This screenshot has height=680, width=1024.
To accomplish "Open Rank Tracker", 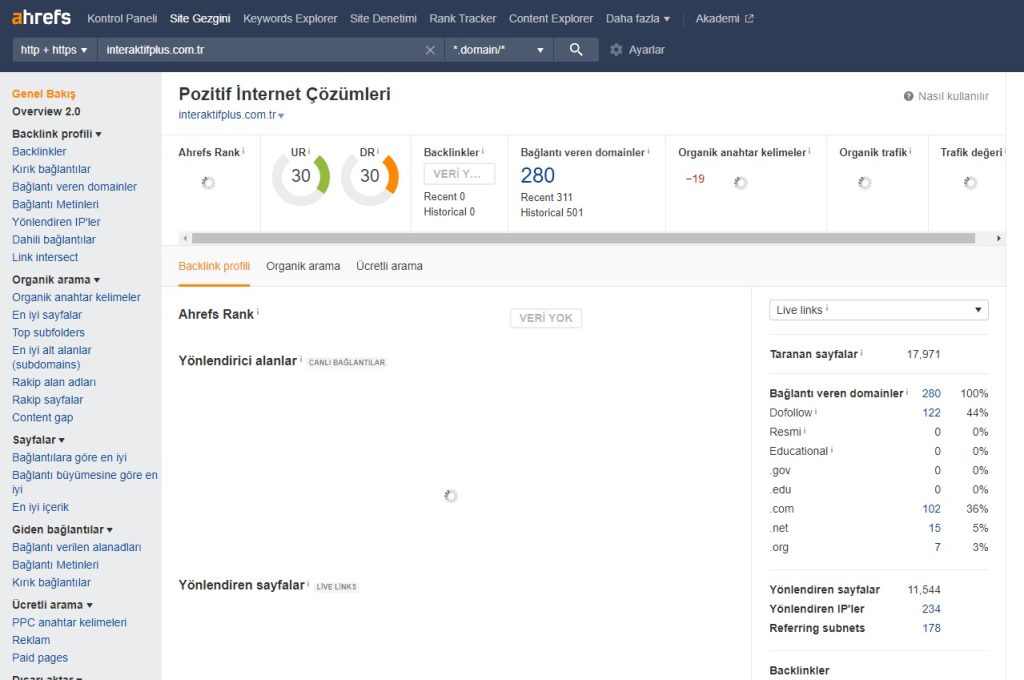I will click(x=462, y=18).
